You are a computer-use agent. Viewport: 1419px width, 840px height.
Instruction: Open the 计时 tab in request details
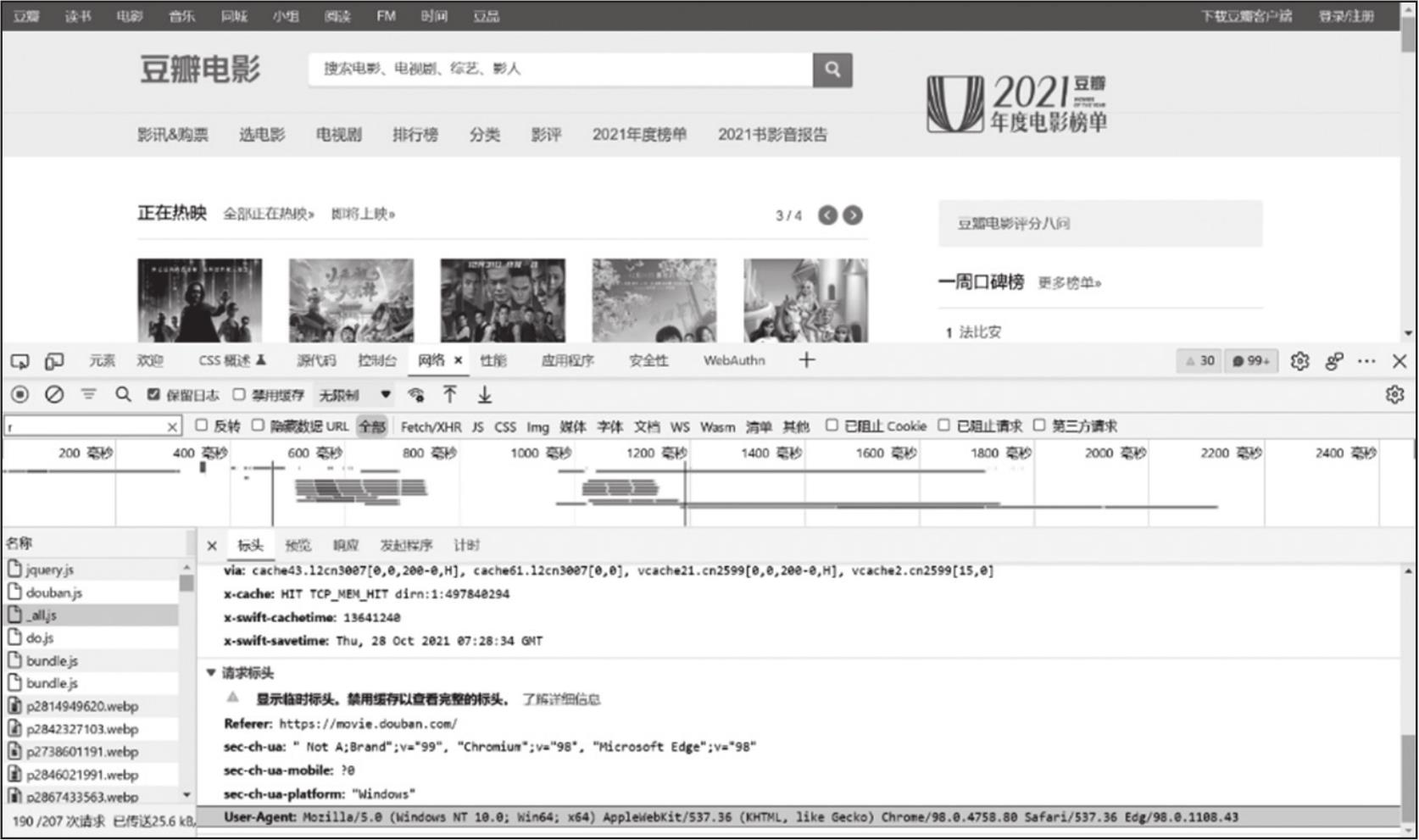coord(466,545)
